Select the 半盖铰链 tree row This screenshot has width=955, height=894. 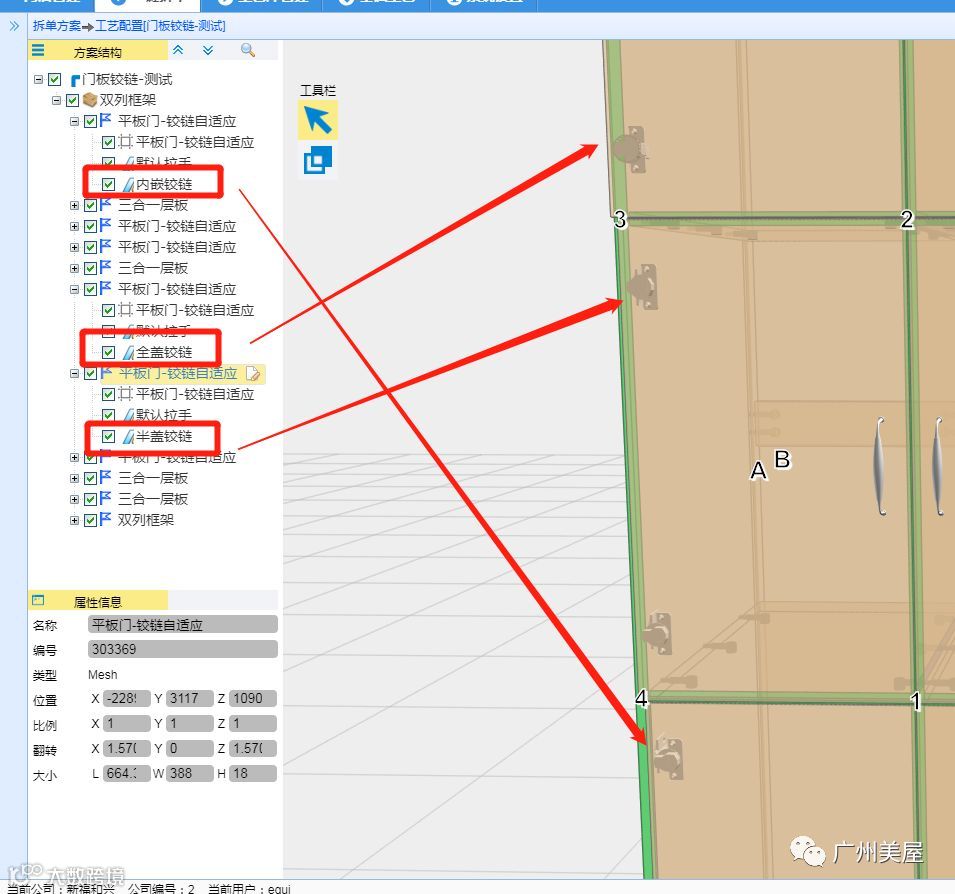click(x=164, y=437)
